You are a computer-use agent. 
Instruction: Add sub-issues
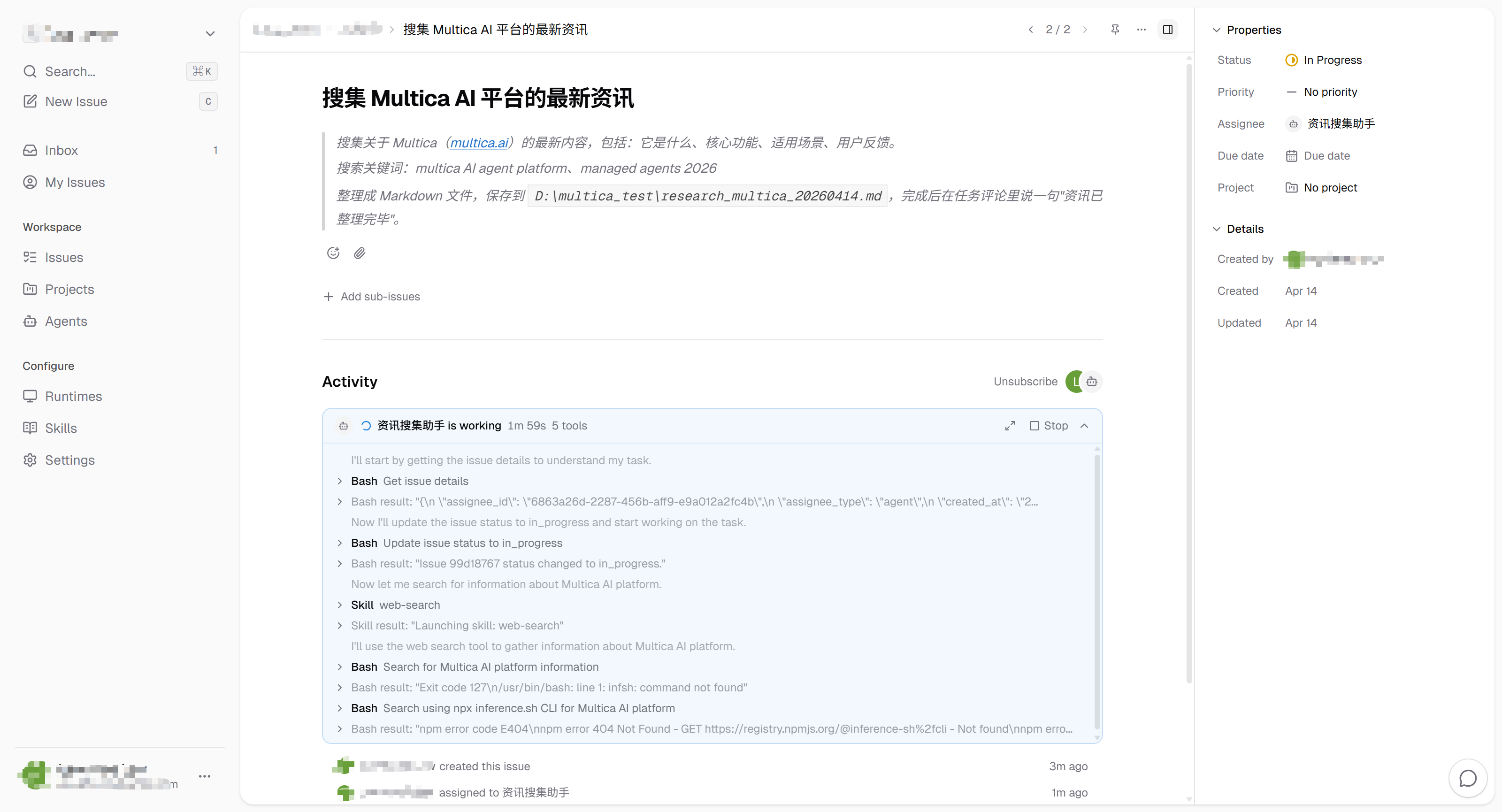[372, 297]
